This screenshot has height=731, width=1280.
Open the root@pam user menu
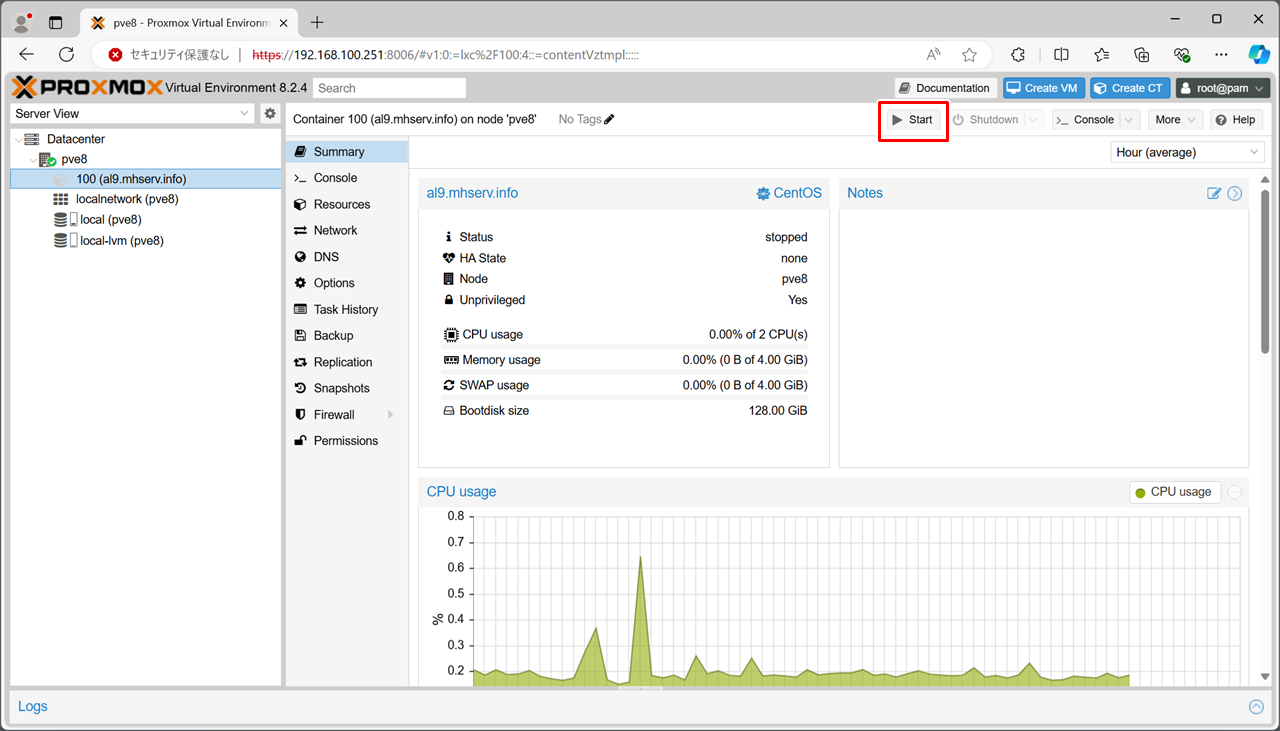pyautogui.click(x=1223, y=88)
